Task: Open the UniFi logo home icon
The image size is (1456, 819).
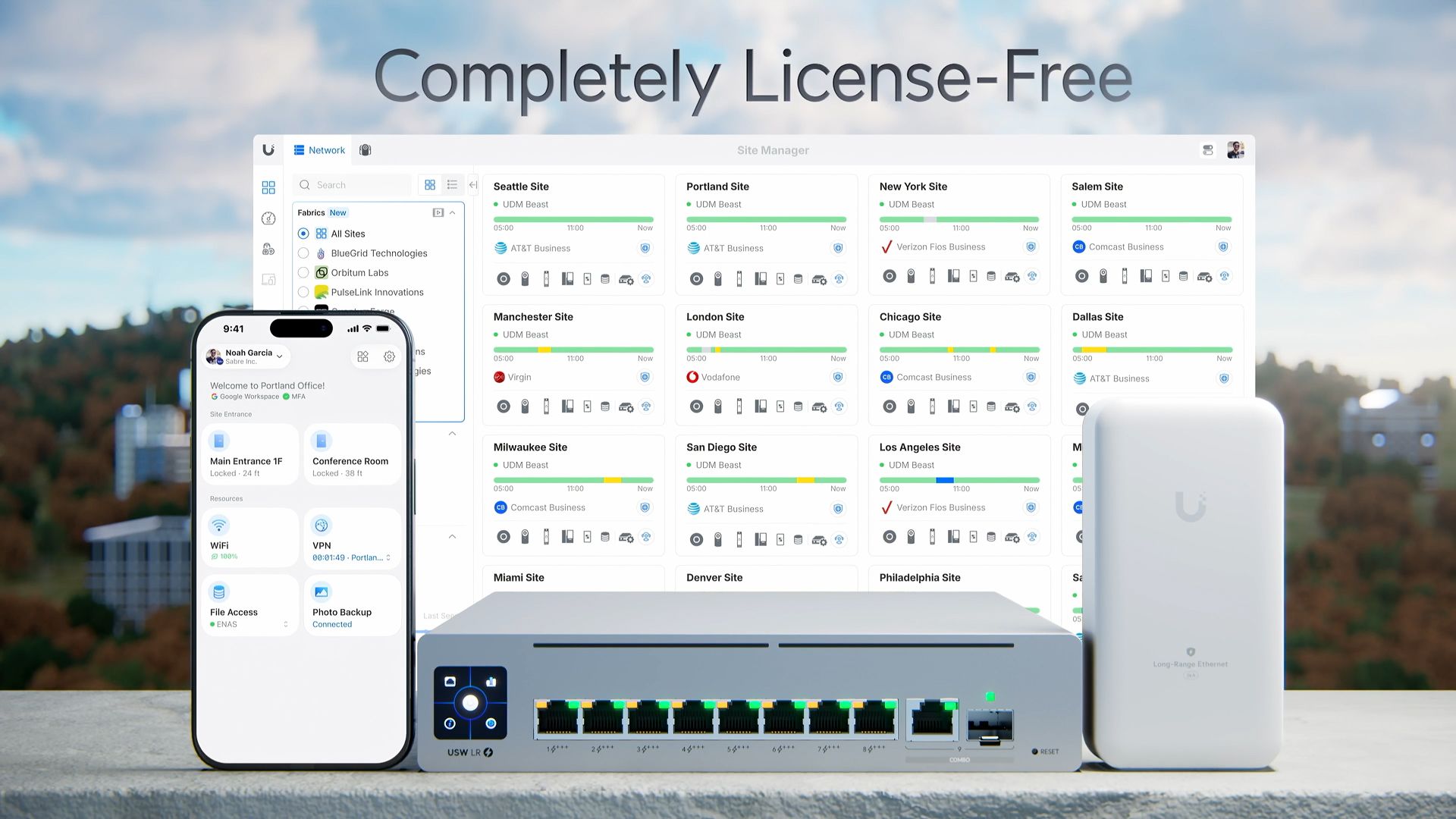Action: tap(268, 150)
